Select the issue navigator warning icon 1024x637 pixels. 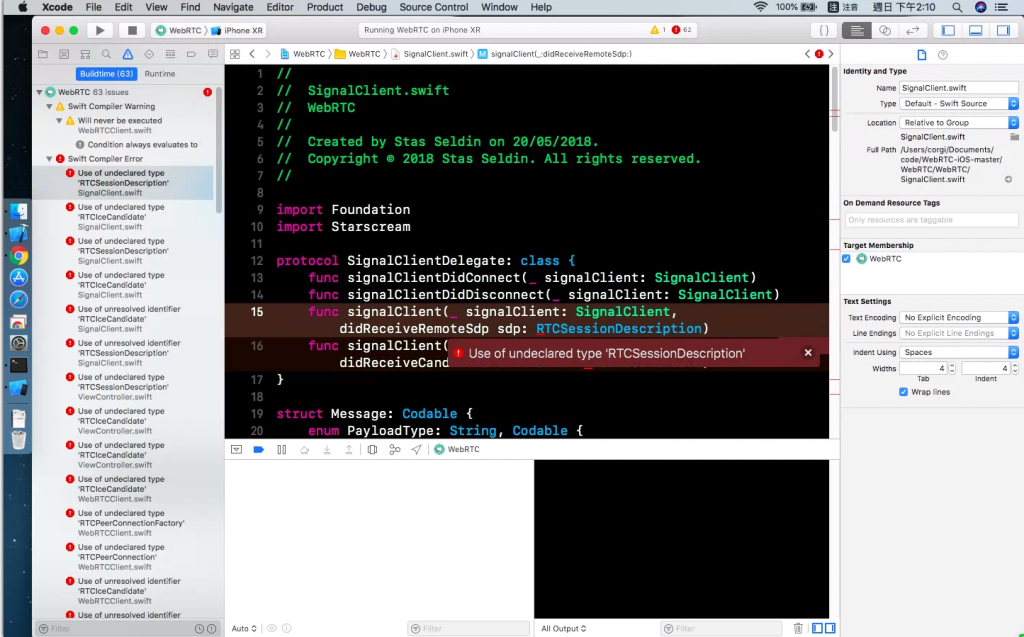pos(128,54)
